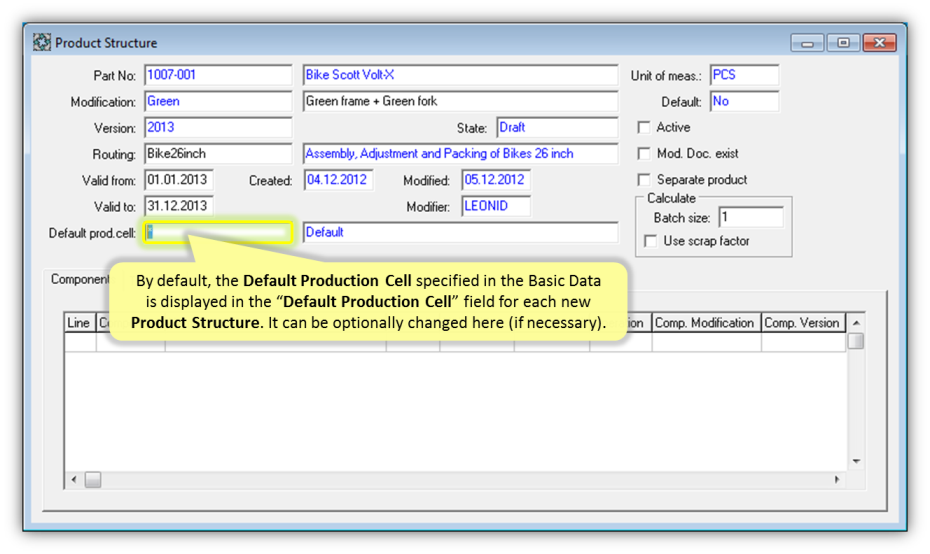The width and height of the screenshot is (930, 554).
Task: Click the Product Structure window icon
Action: pos(42,43)
